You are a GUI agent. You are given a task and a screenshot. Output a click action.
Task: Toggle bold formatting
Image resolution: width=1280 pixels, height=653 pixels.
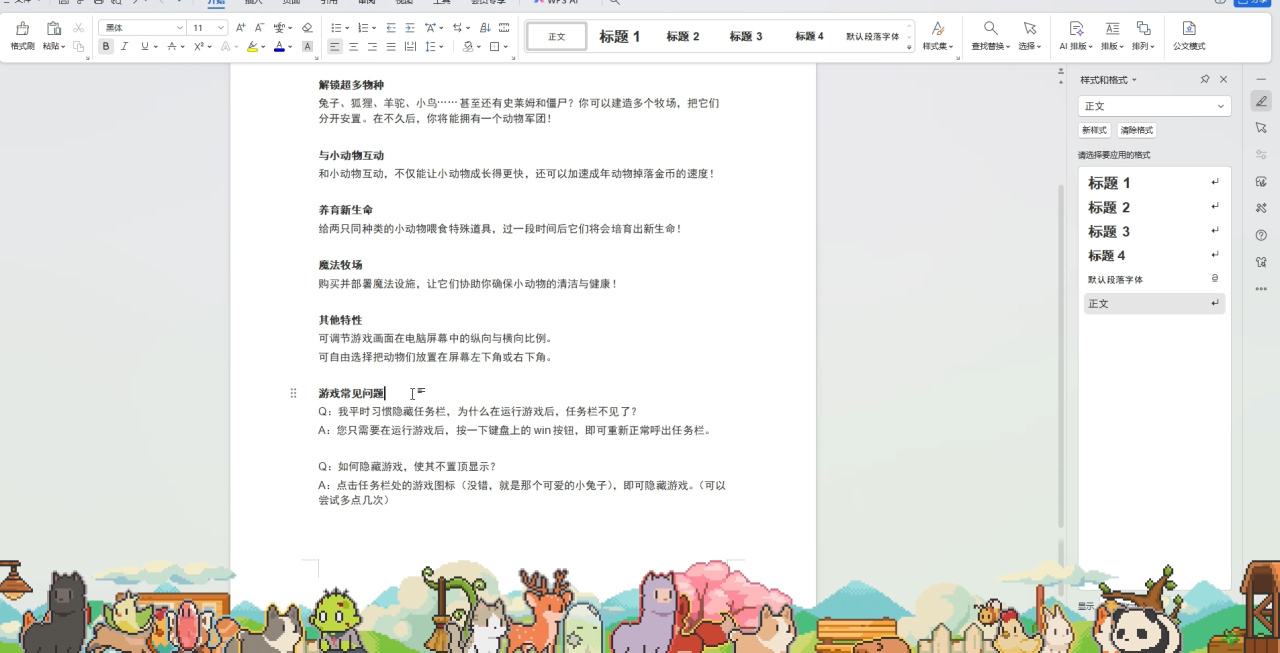106,46
